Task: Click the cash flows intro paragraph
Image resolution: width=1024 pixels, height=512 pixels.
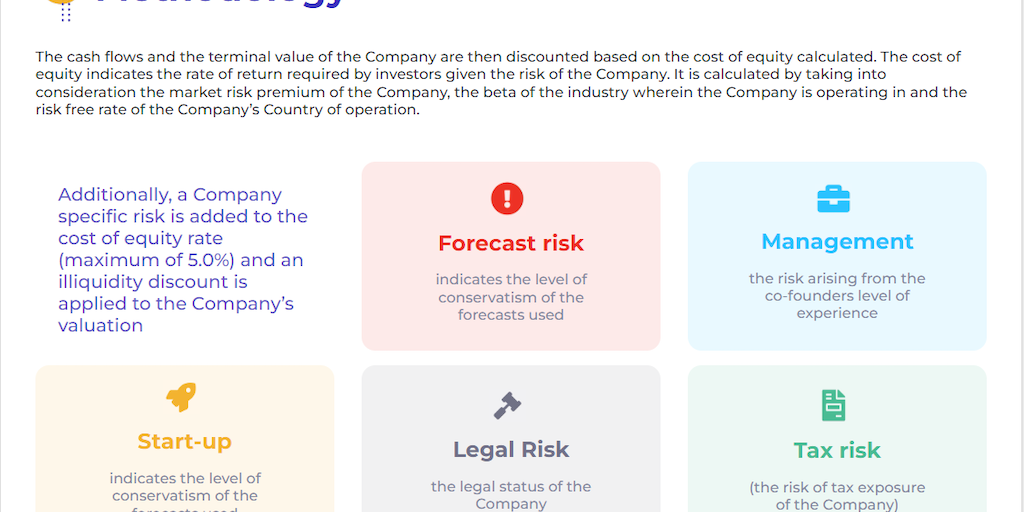Action: (x=500, y=84)
